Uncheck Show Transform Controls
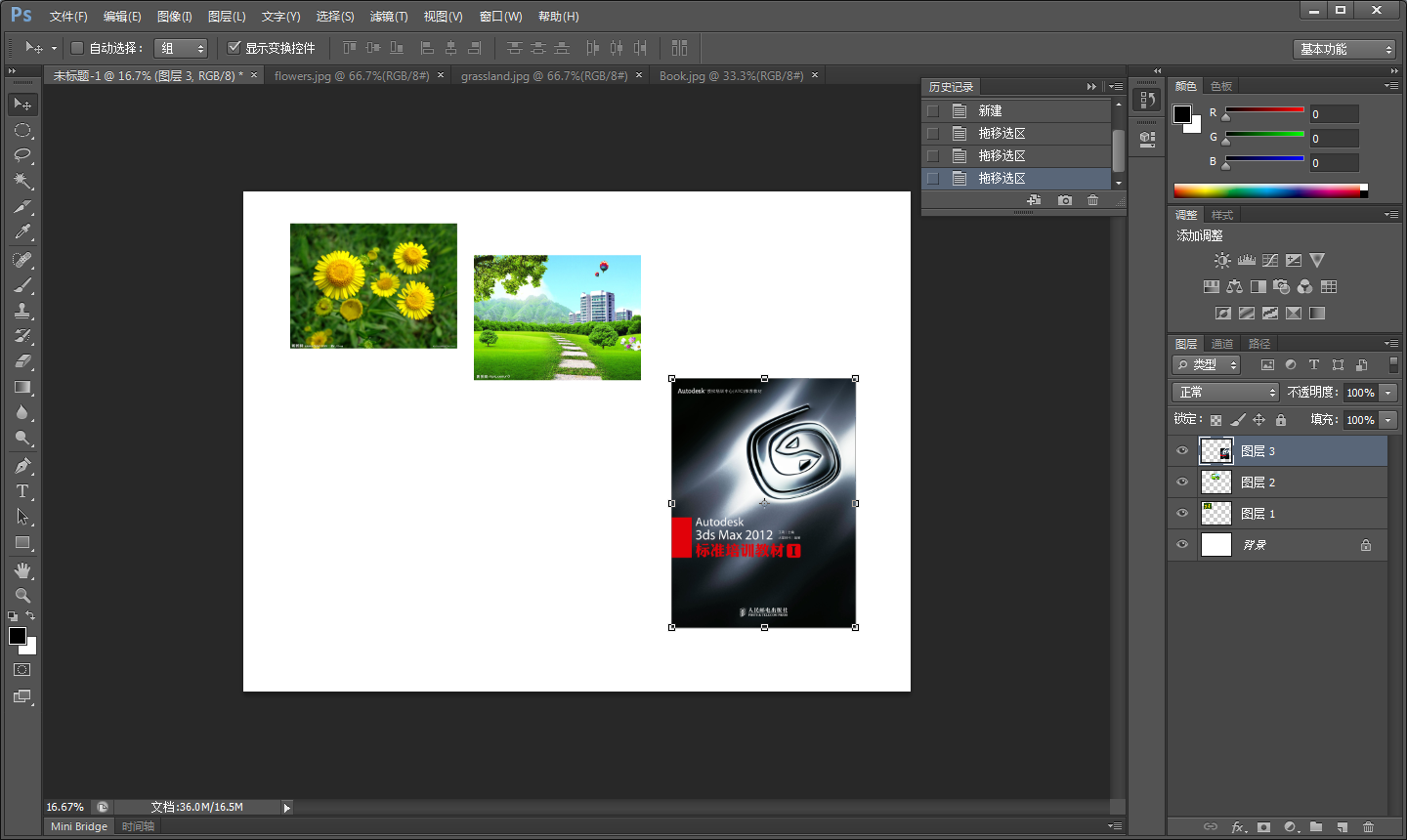 point(234,48)
